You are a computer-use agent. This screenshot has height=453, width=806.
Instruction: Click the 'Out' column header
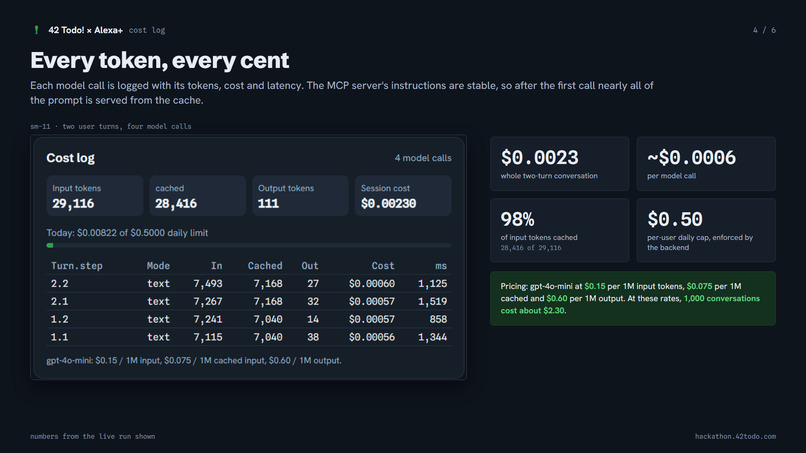(310, 266)
